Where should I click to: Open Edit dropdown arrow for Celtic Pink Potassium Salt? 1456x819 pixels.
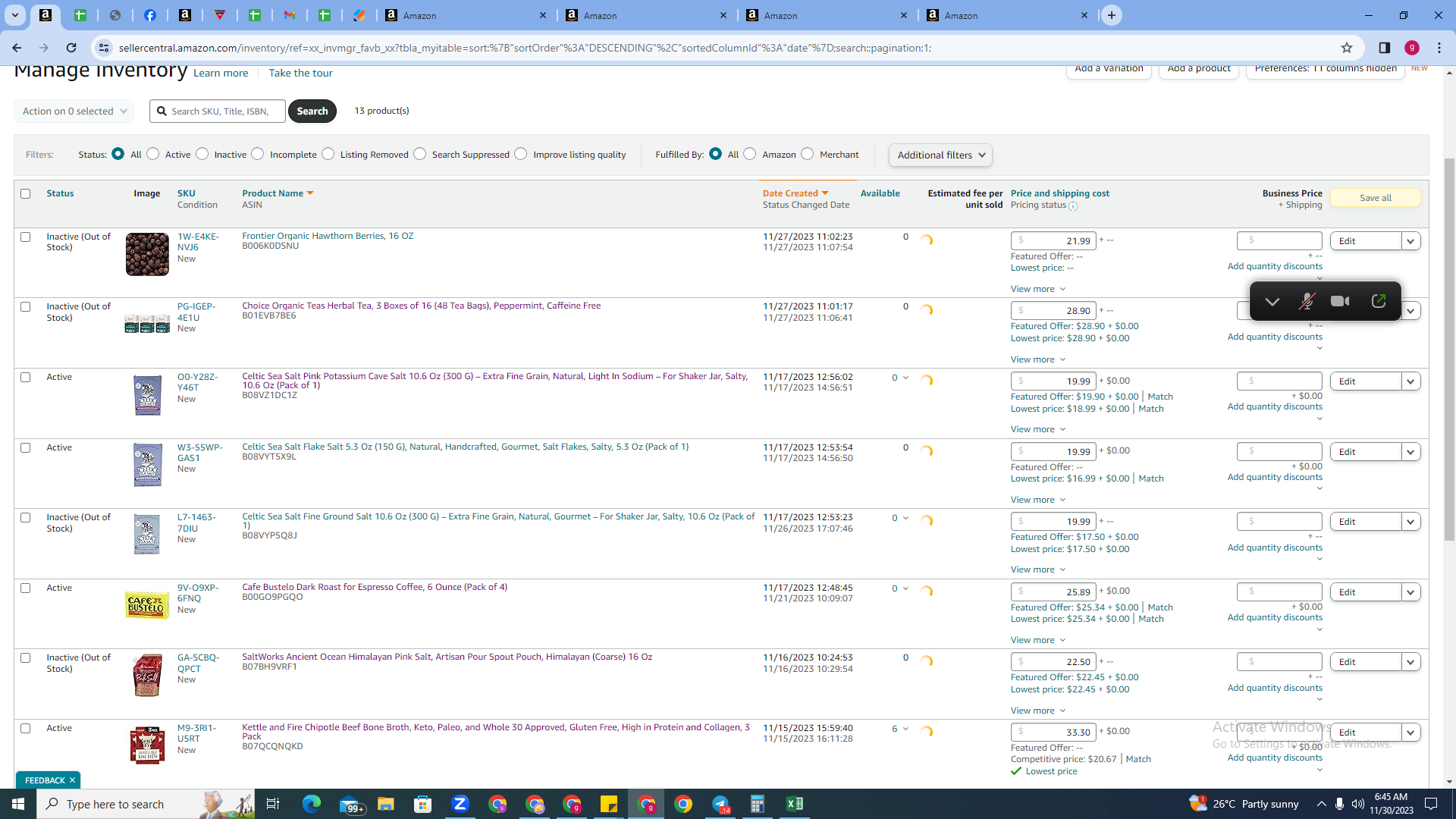(1410, 381)
